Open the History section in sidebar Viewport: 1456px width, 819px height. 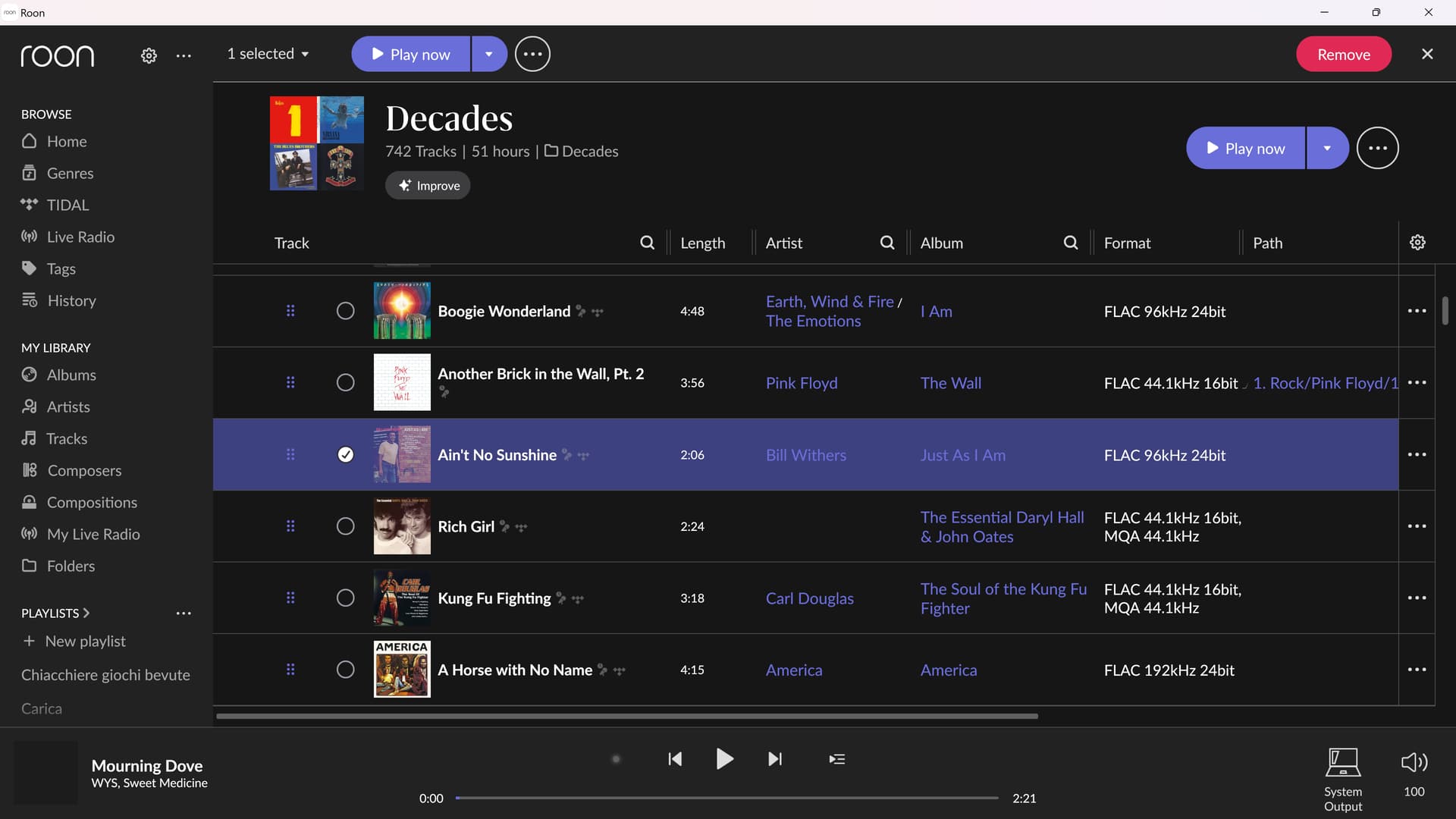(x=71, y=300)
